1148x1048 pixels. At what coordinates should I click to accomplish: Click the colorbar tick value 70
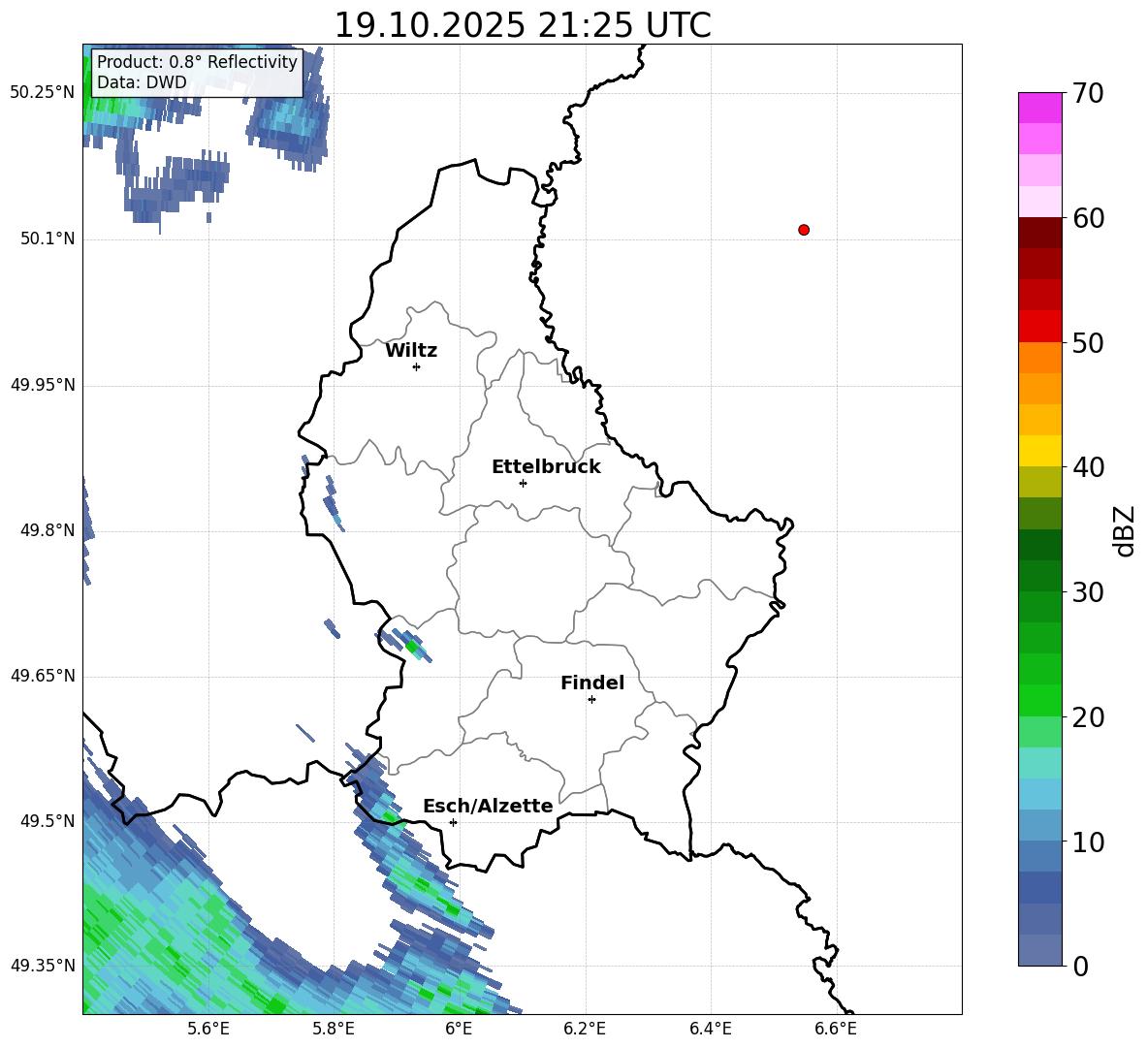[1088, 93]
